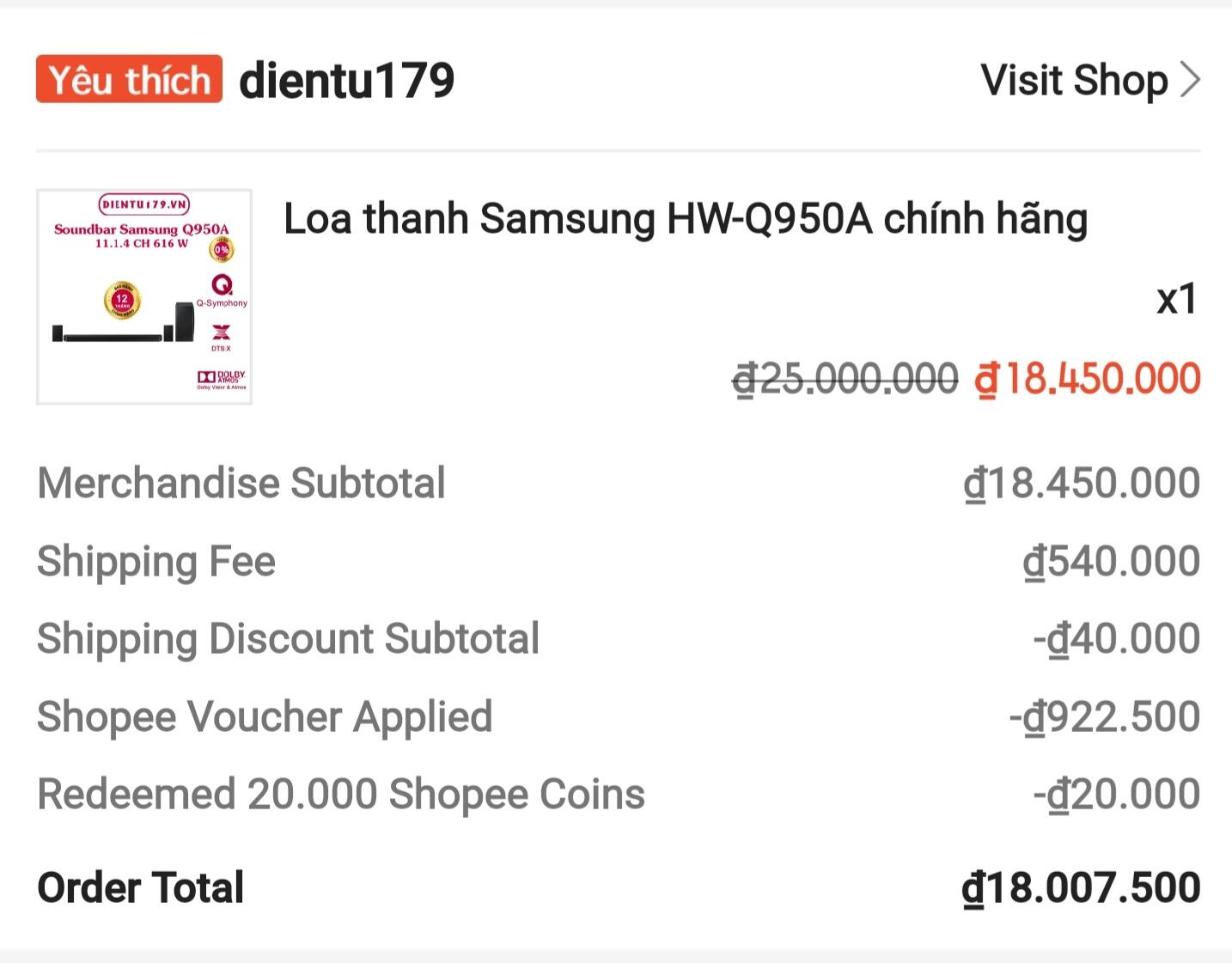The height and width of the screenshot is (963, 1232).
Task: Tap the x1 quantity indicator
Action: tap(1176, 300)
